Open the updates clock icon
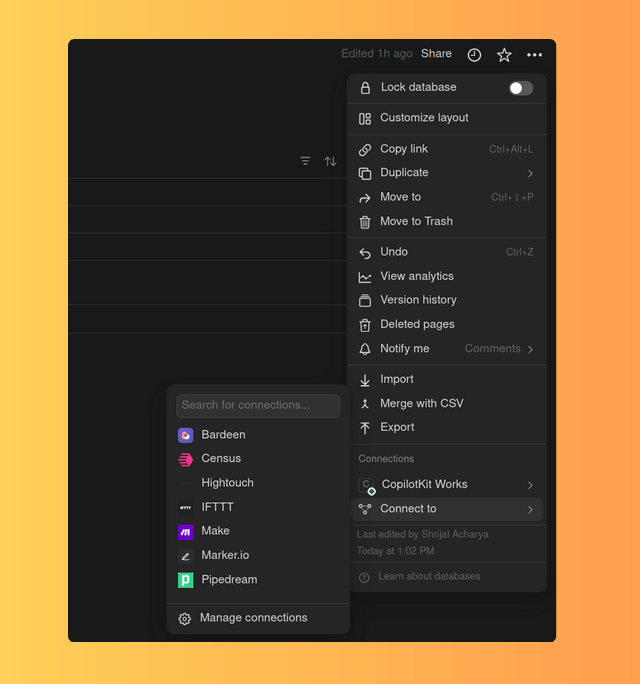 (x=474, y=55)
